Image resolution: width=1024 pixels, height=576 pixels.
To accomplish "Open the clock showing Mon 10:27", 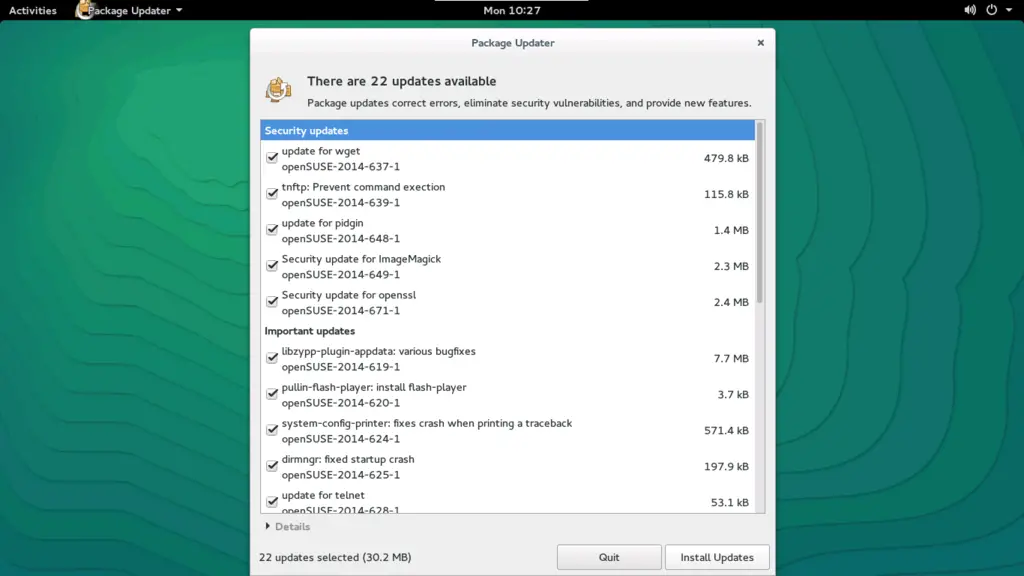I will click(x=512, y=10).
